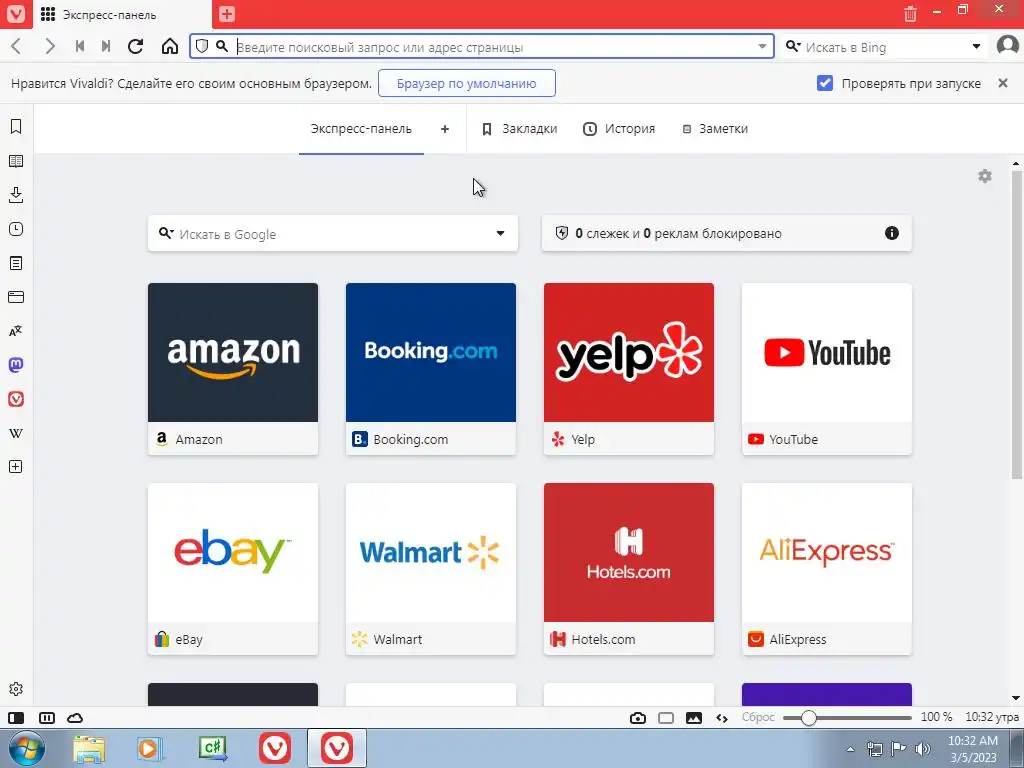The width and height of the screenshot is (1024, 768).
Task: Focus the 'Искать в Bing' search field
Action: pyautogui.click(x=885, y=47)
